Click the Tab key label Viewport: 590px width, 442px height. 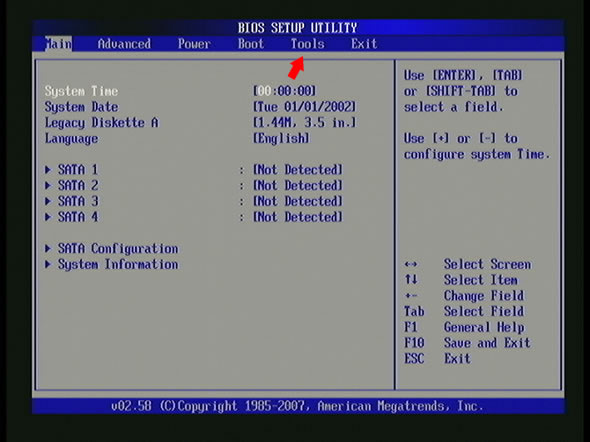point(414,311)
